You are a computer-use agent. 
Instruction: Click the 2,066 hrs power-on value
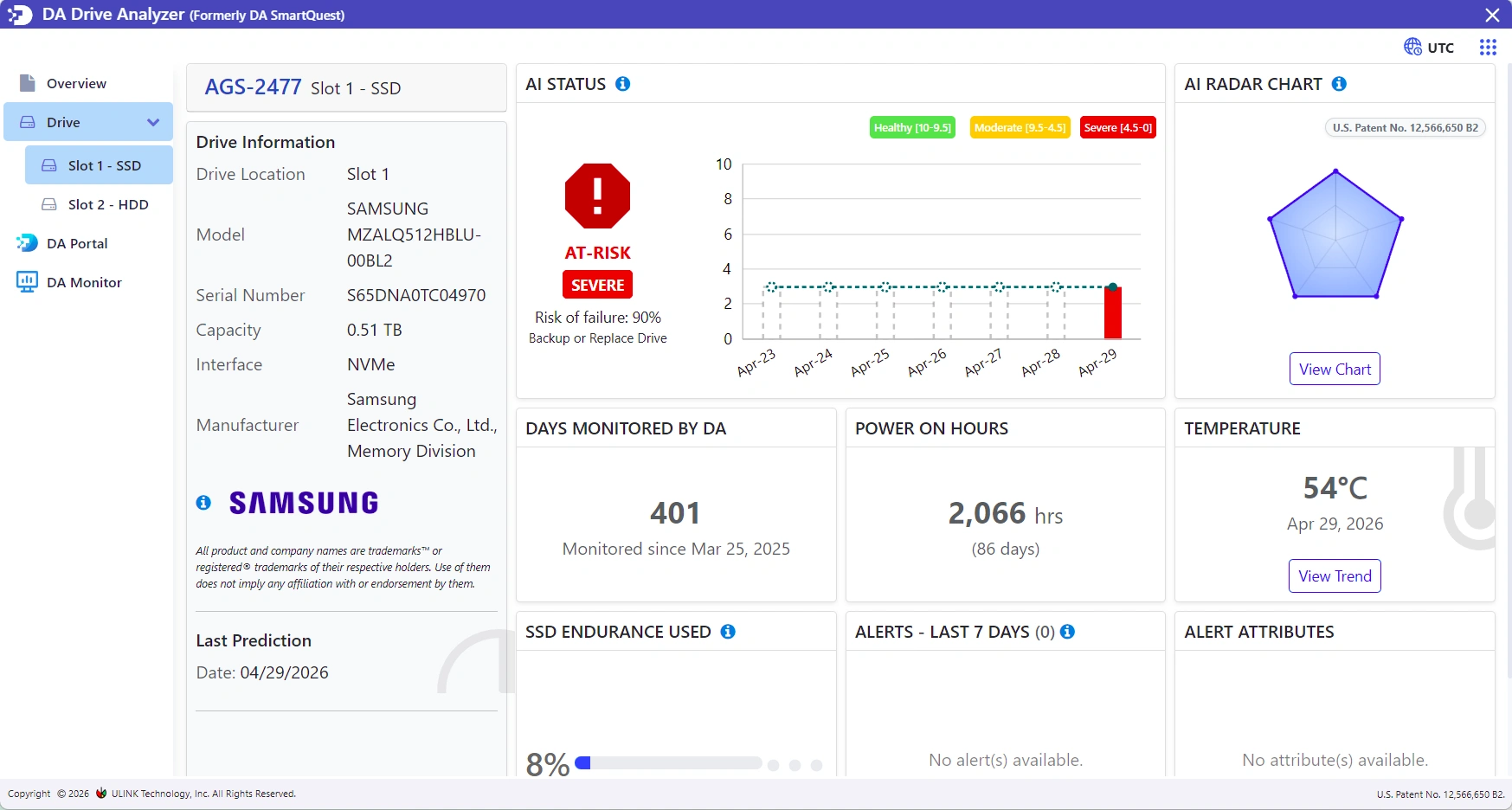pos(1006,514)
